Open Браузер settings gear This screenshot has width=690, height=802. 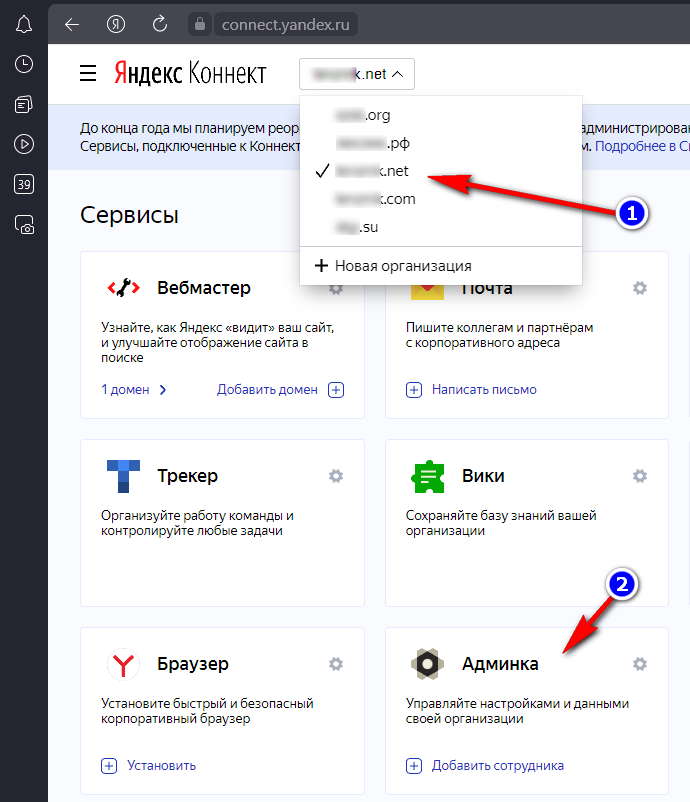[x=336, y=664]
